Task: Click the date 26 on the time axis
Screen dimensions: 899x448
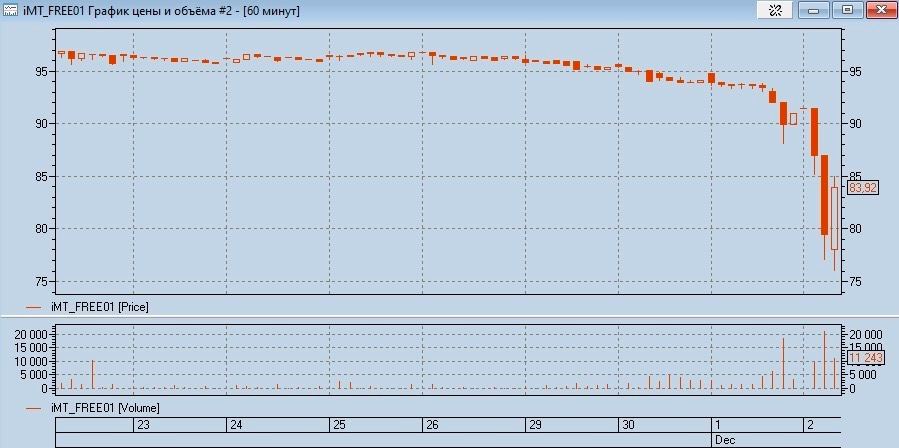Action: tap(432, 425)
